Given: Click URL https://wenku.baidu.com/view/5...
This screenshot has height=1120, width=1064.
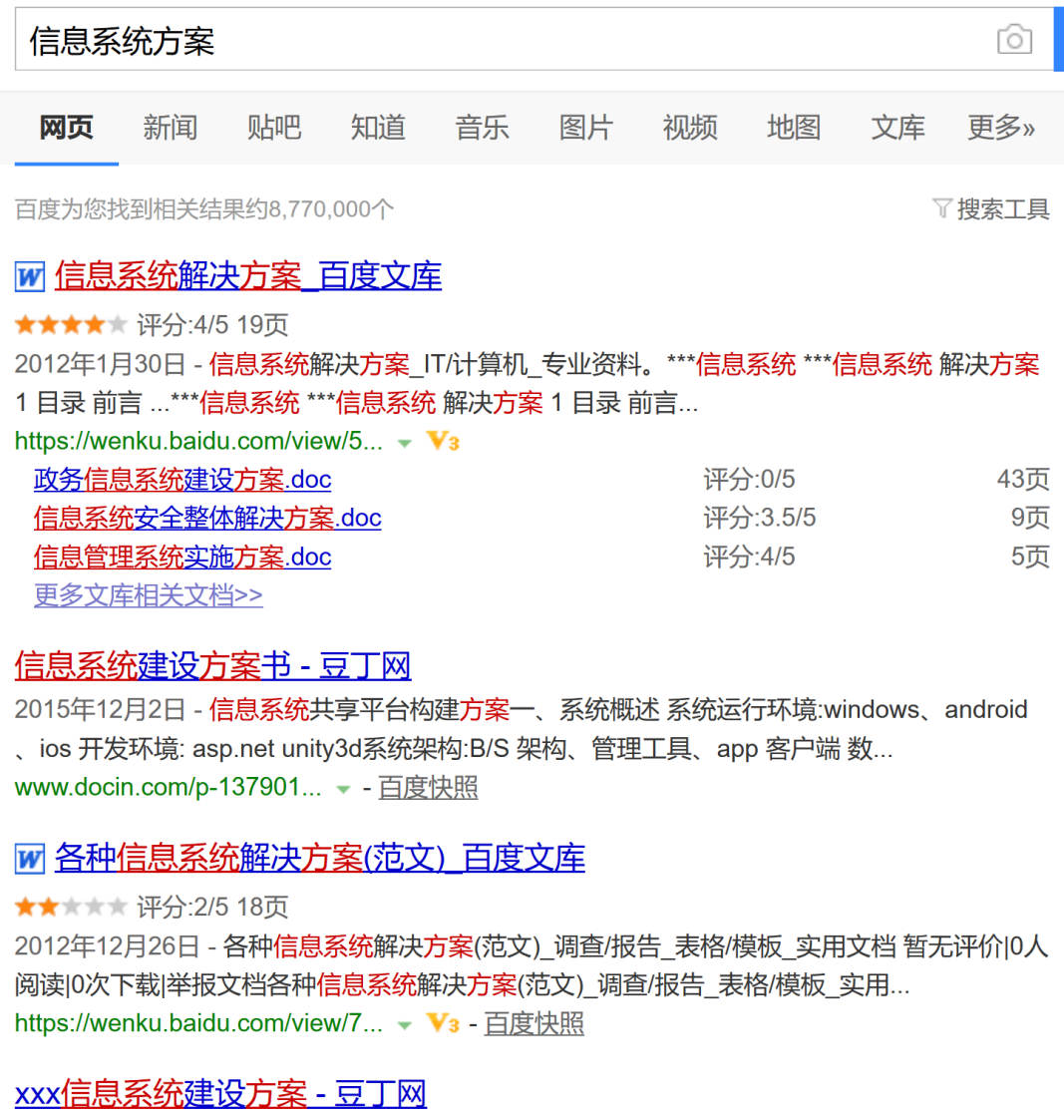Looking at the screenshot, I should click(198, 442).
